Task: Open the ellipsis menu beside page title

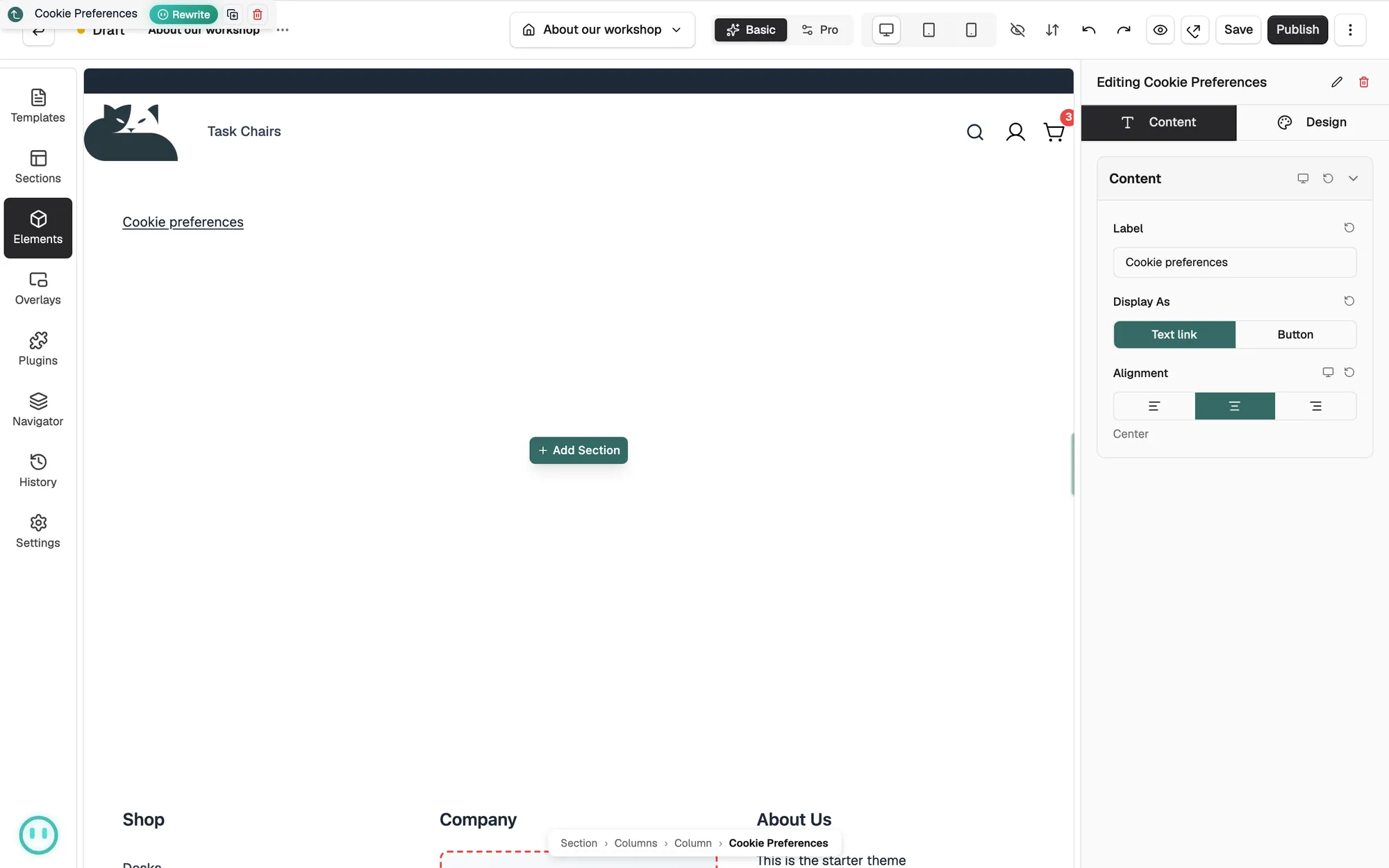Action: (283, 30)
